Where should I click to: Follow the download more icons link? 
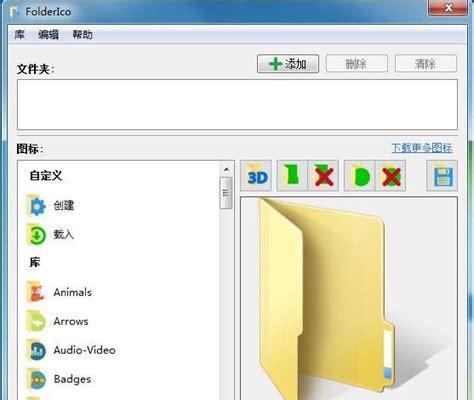click(422, 148)
